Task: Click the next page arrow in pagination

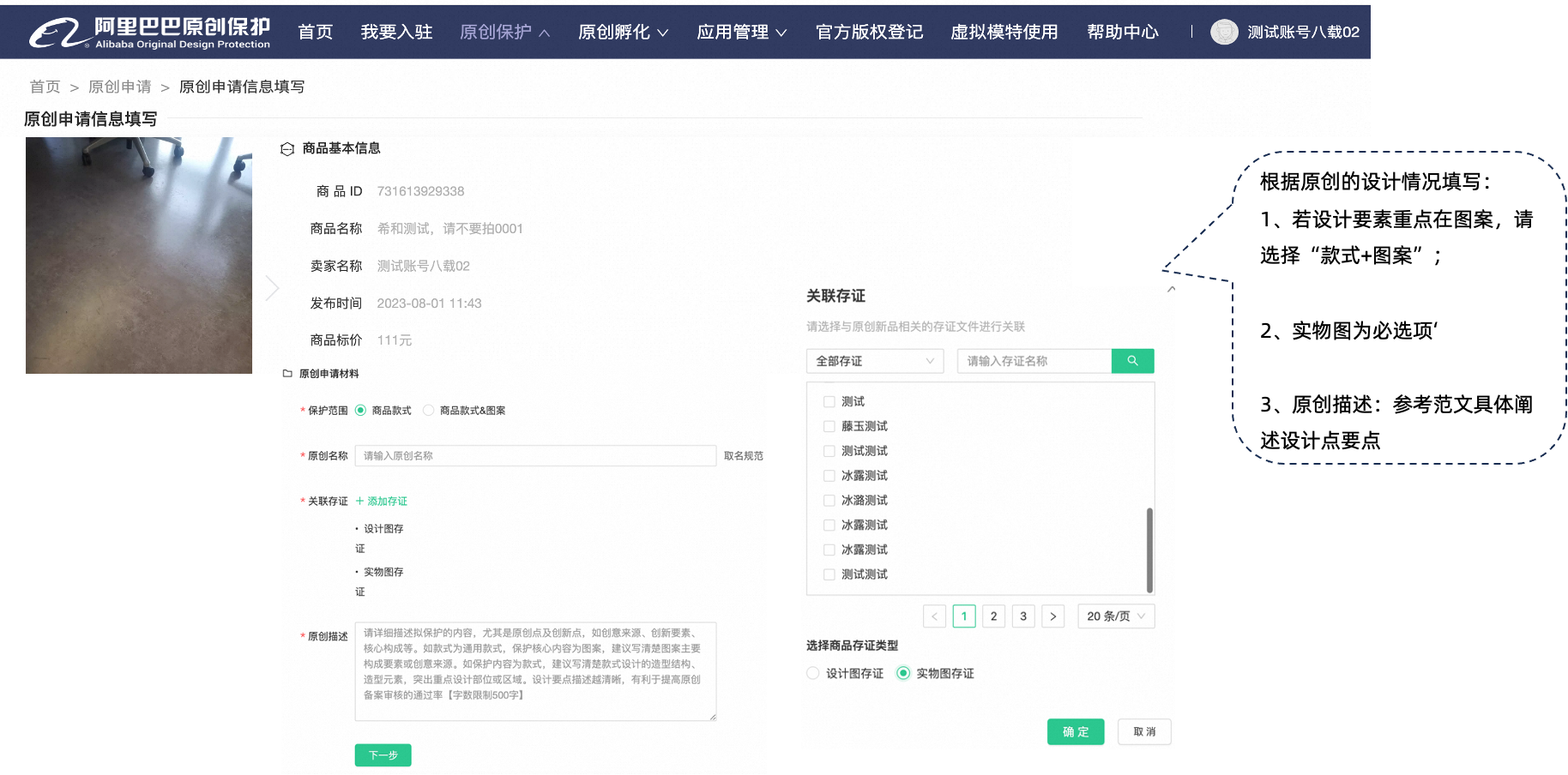Action: click(x=1052, y=616)
